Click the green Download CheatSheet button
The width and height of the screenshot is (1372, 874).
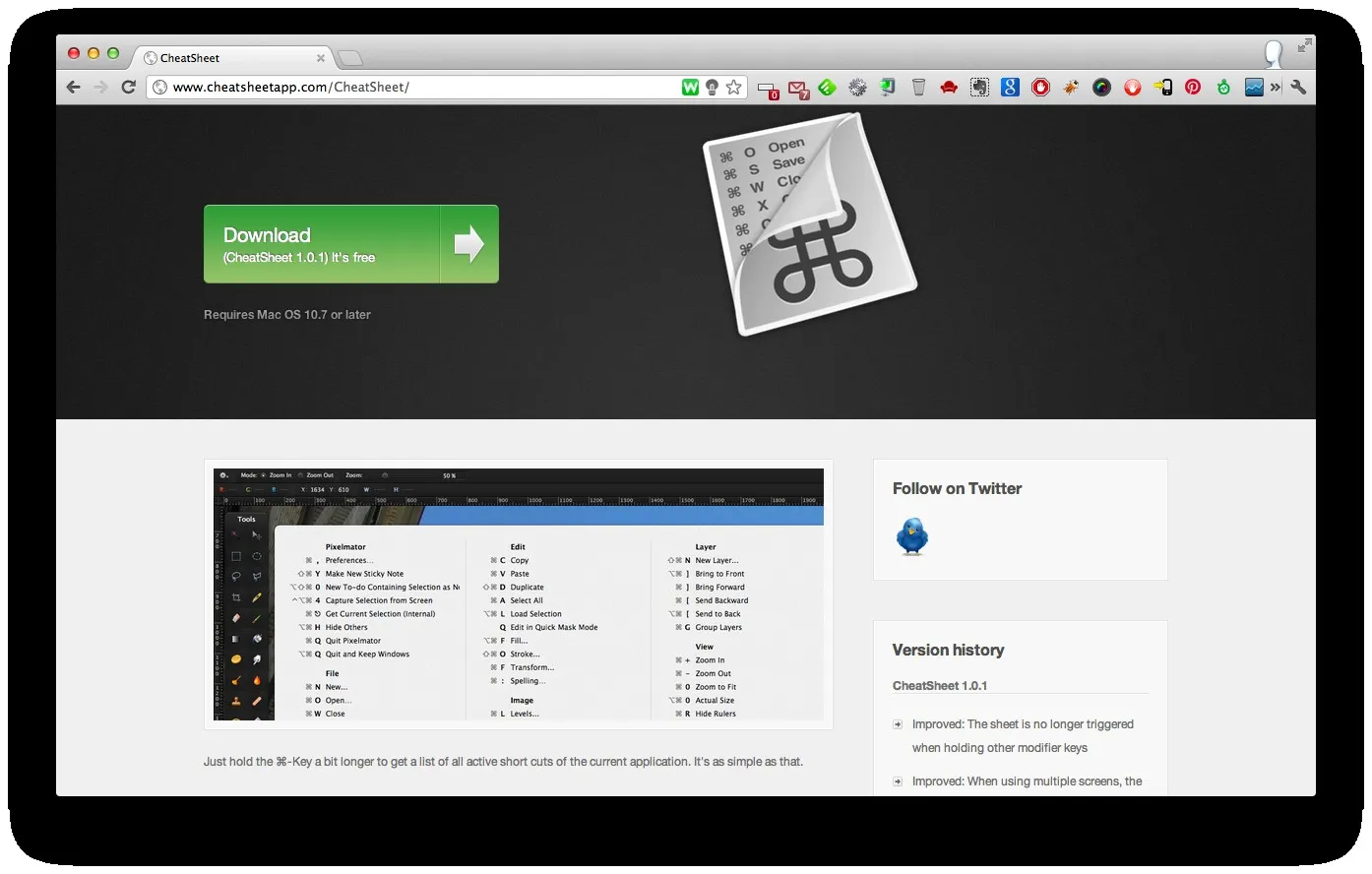pyautogui.click(x=350, y=244)
